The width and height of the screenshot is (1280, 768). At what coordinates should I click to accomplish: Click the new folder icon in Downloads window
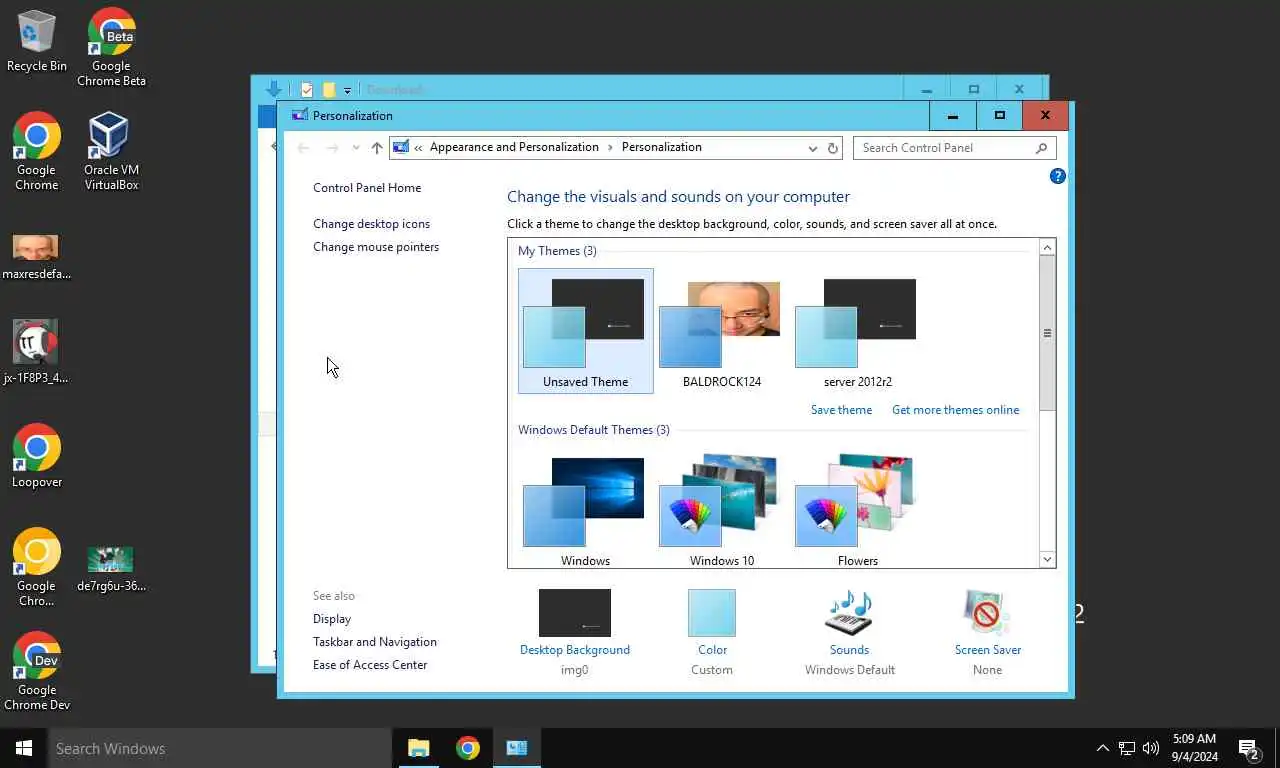[x=328, y=90]
